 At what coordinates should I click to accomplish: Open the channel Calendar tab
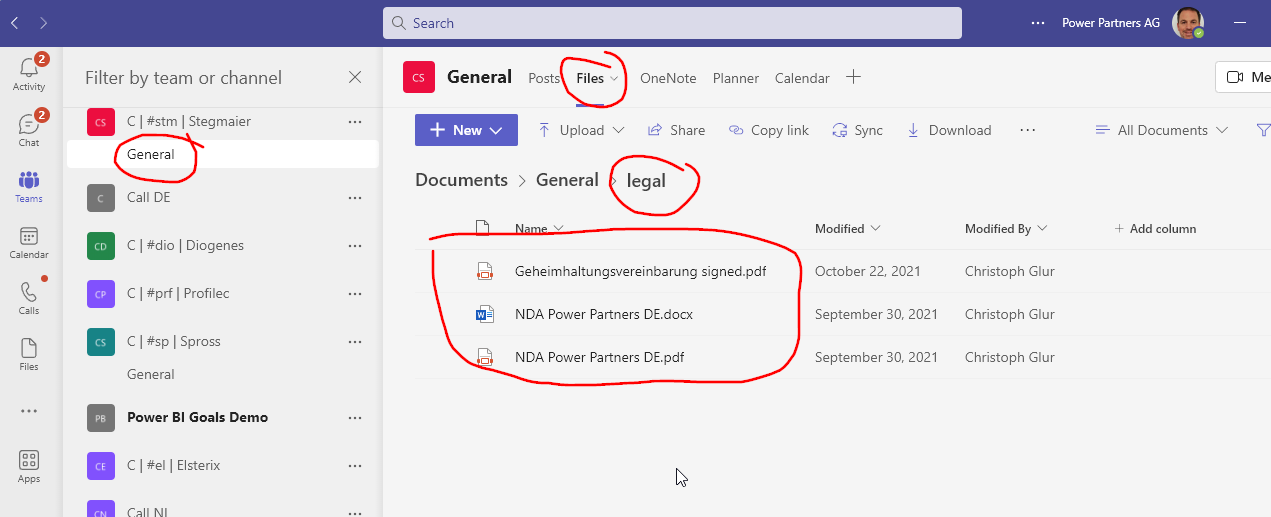[x=802, y=78]
